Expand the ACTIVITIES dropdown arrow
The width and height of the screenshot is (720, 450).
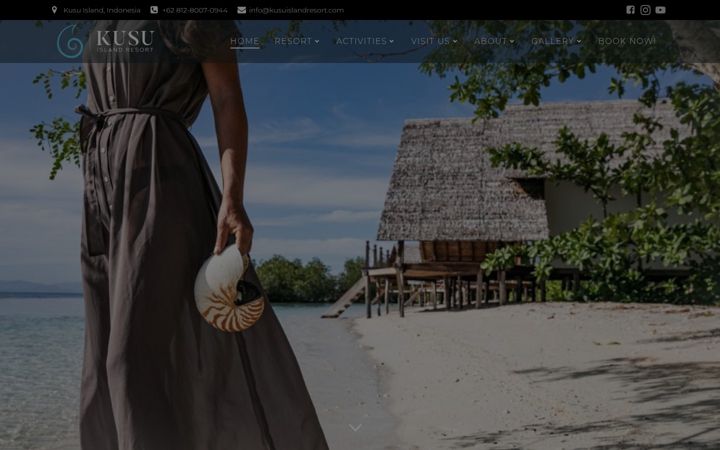[392, 41]
